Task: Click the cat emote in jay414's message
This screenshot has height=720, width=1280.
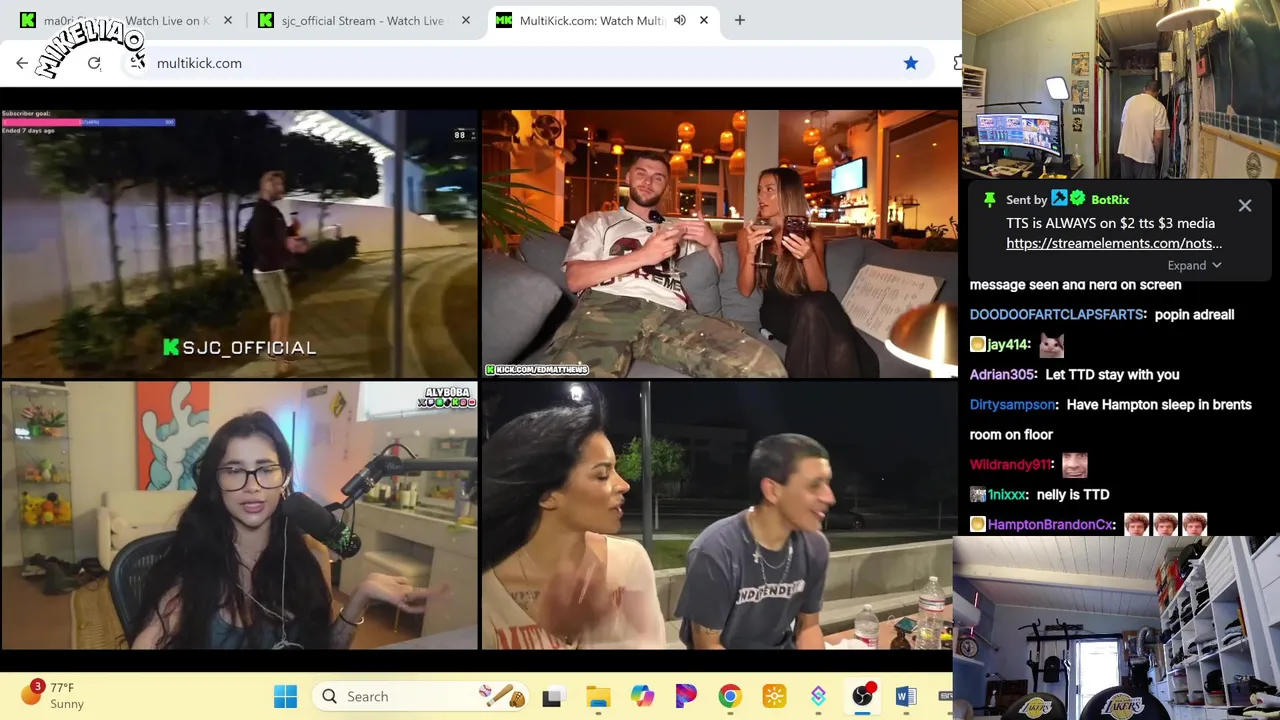Action: point(1051,345)
